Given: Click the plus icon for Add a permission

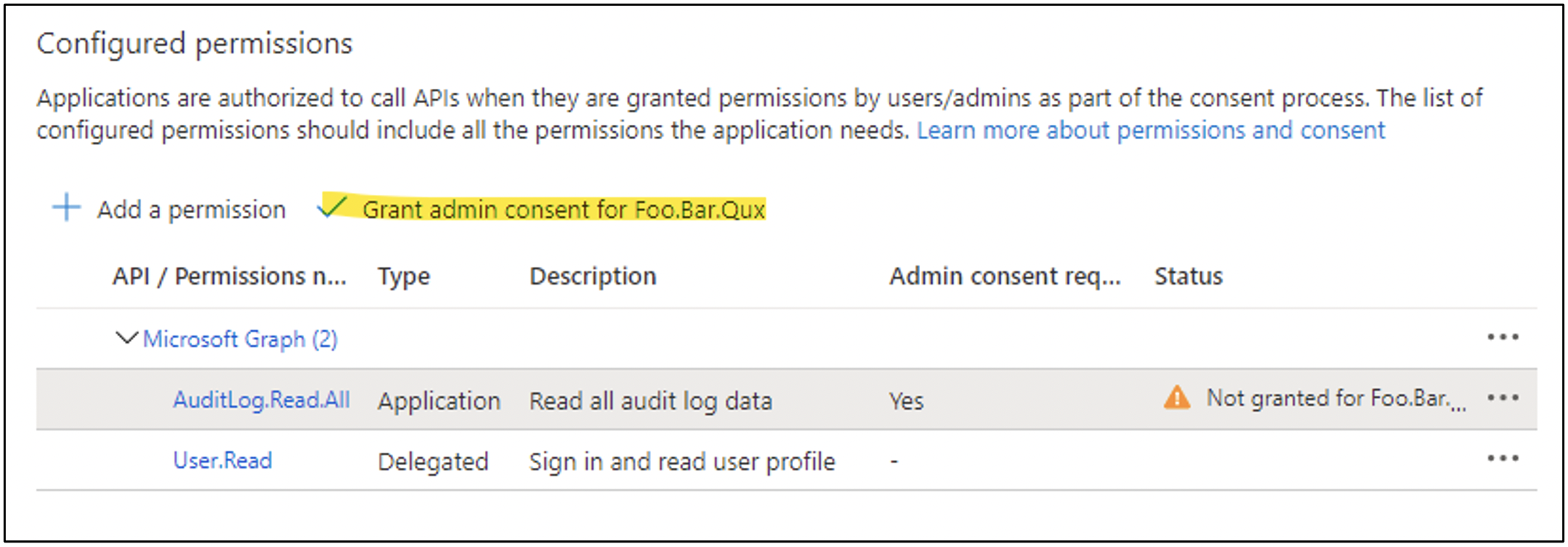Looking at the screenshot, I should [66, 208].
